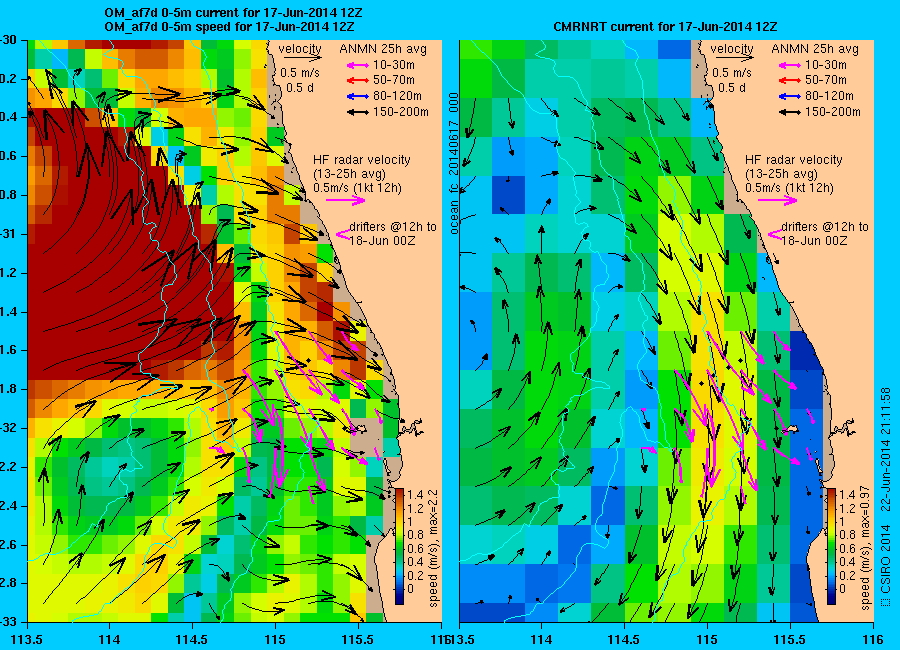This screenshot has width=900, height=650.
Task: Click magenta HF radar scale arrow, left panel
Action: coord(346,200)
